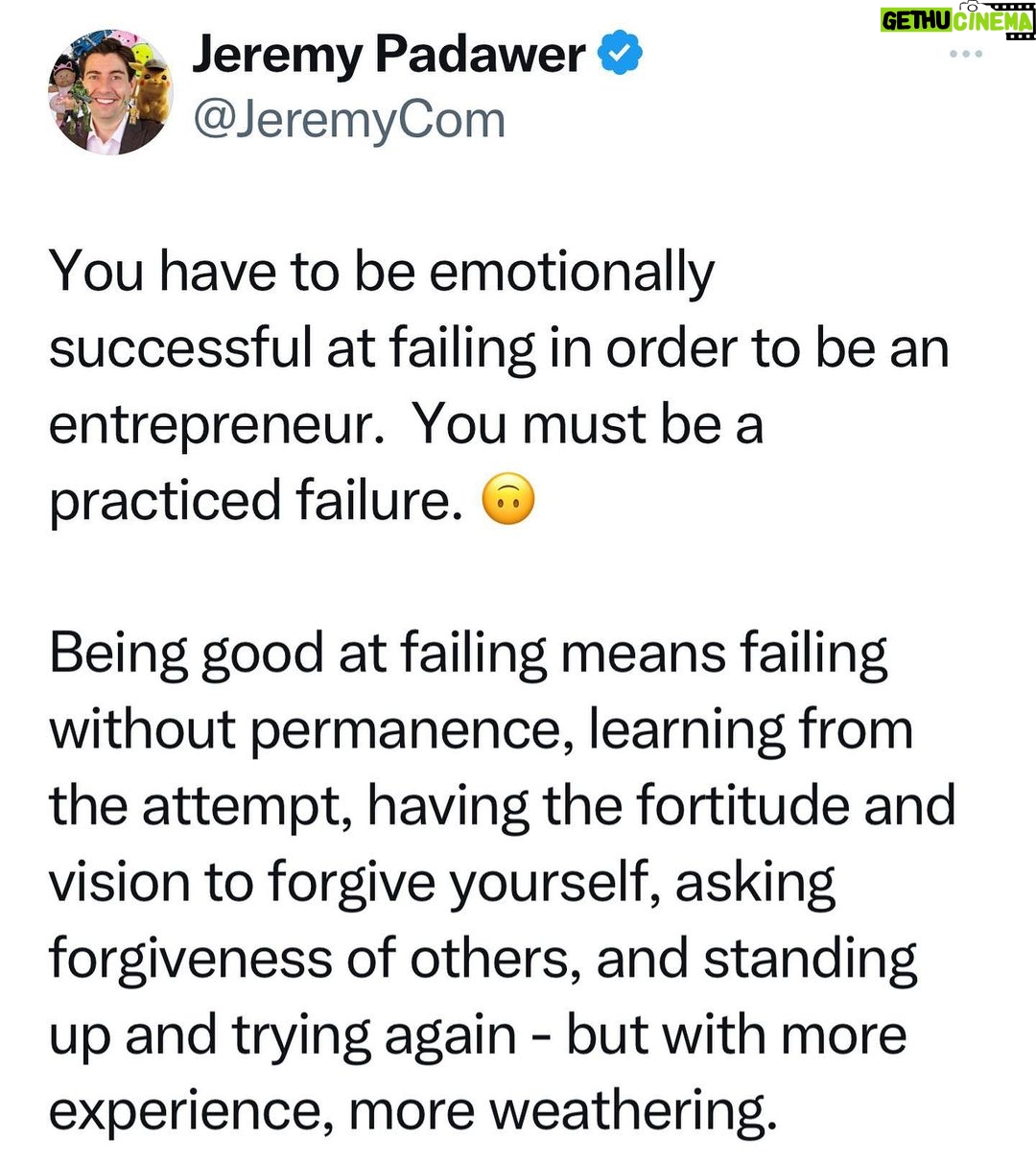Click the GETHU CINEMA watermark logo
This screenshot has height=1164, width=1036.
(x=956, y=21)
